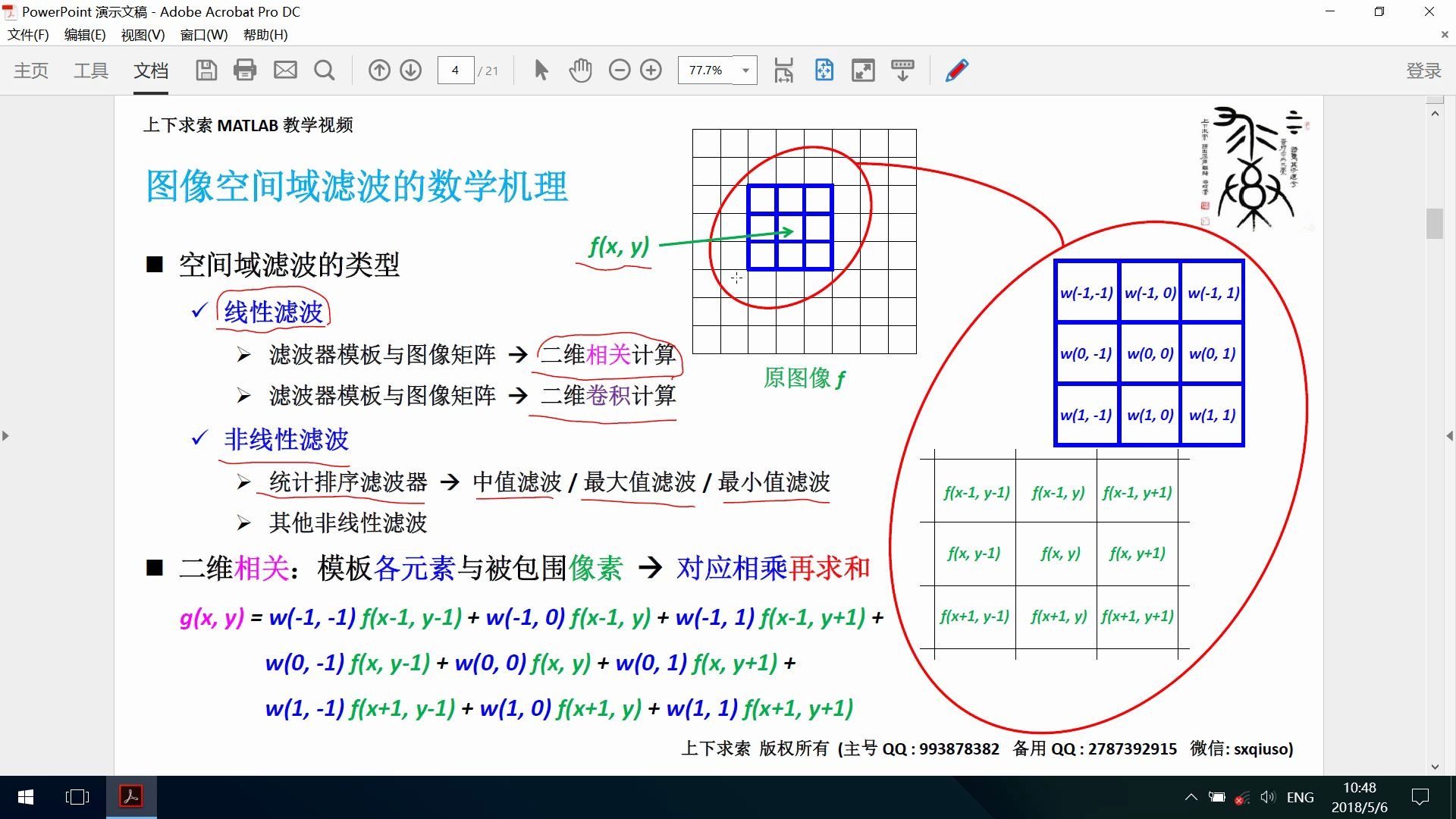Click the 主页 button

pyautogui.click(x=31, y=70)
